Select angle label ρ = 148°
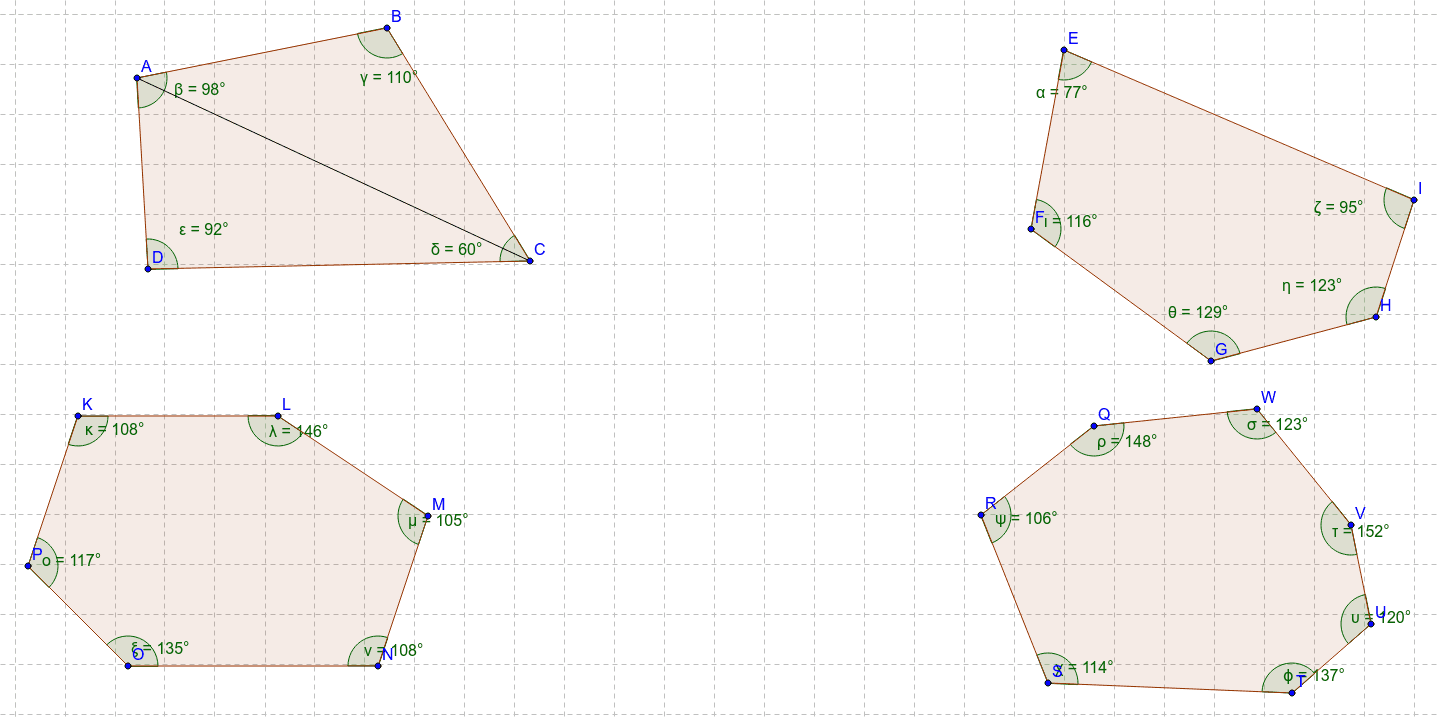 pos(1127,441)
